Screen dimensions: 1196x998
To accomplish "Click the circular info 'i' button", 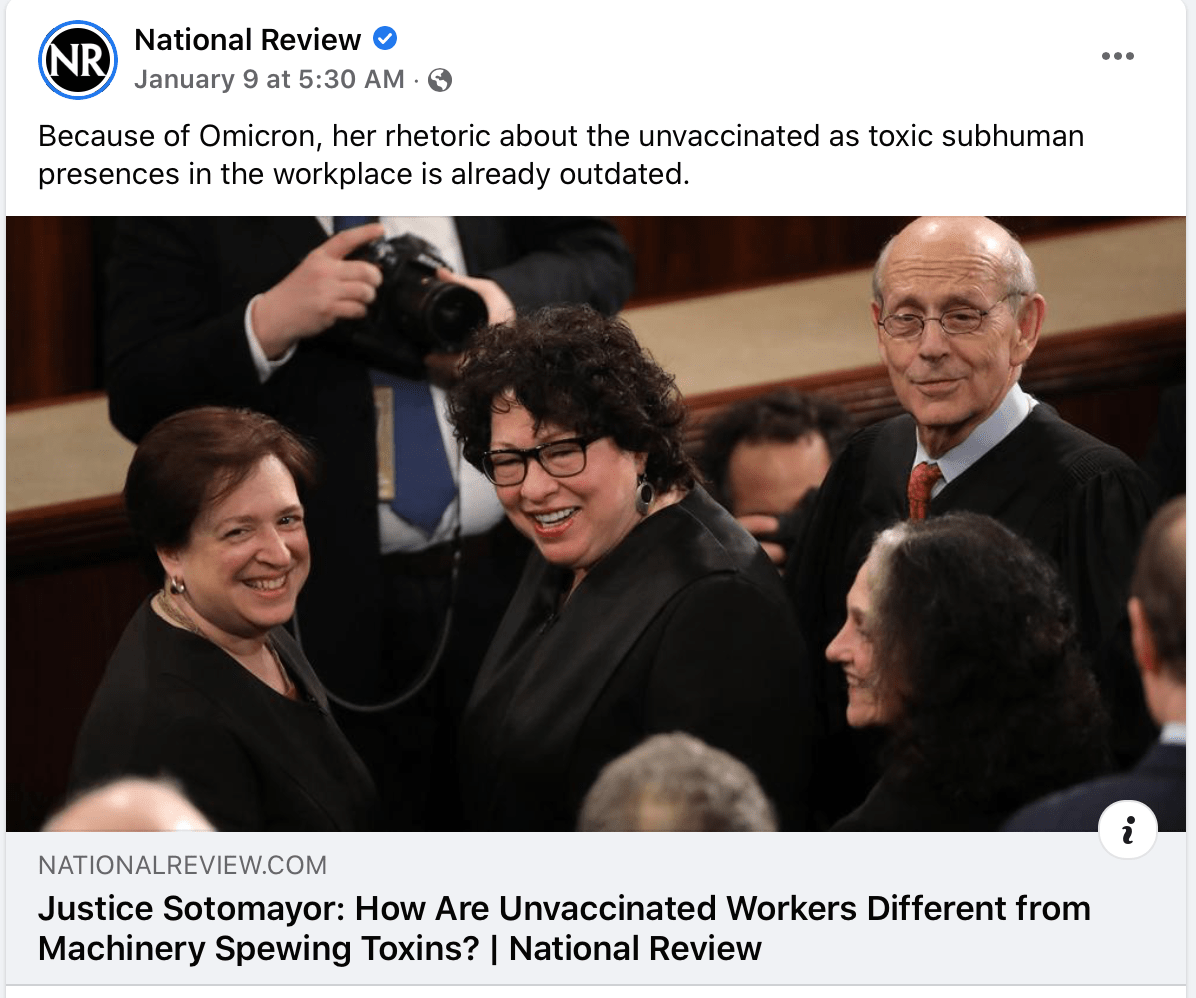I will coord(1127,829).
